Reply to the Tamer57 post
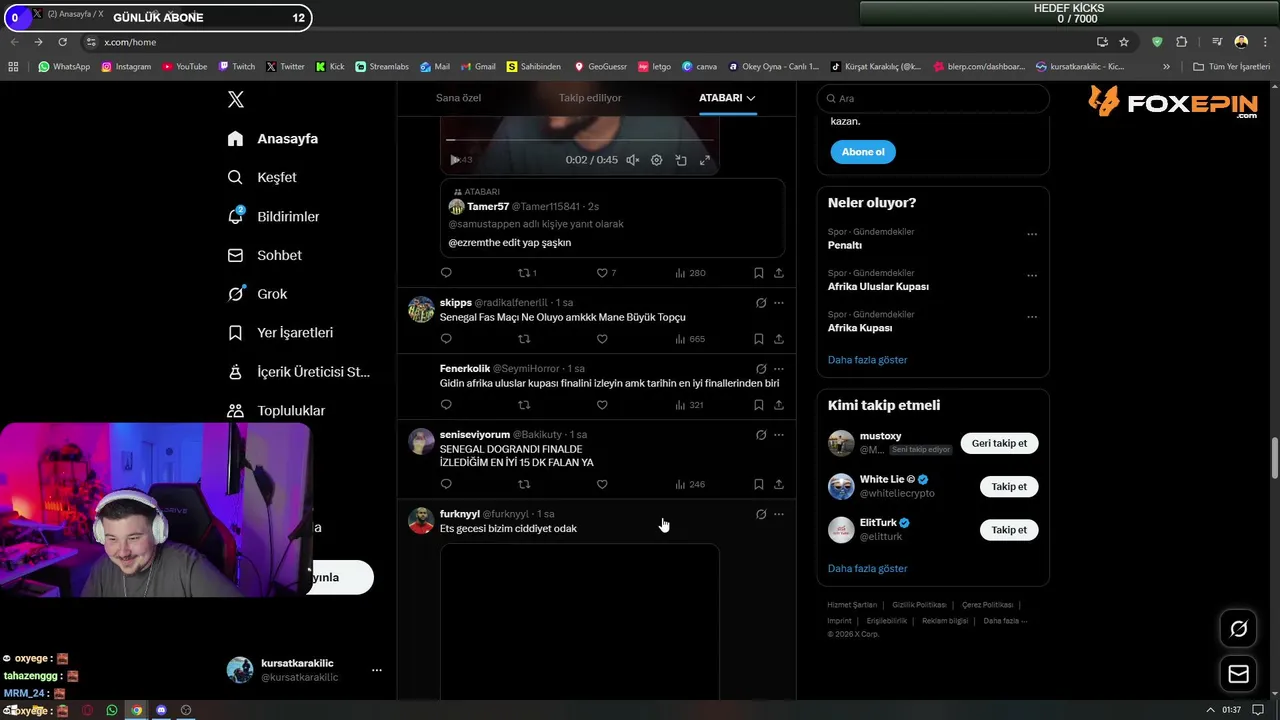This screenshot has height=720, width=1280. [446, 272]
